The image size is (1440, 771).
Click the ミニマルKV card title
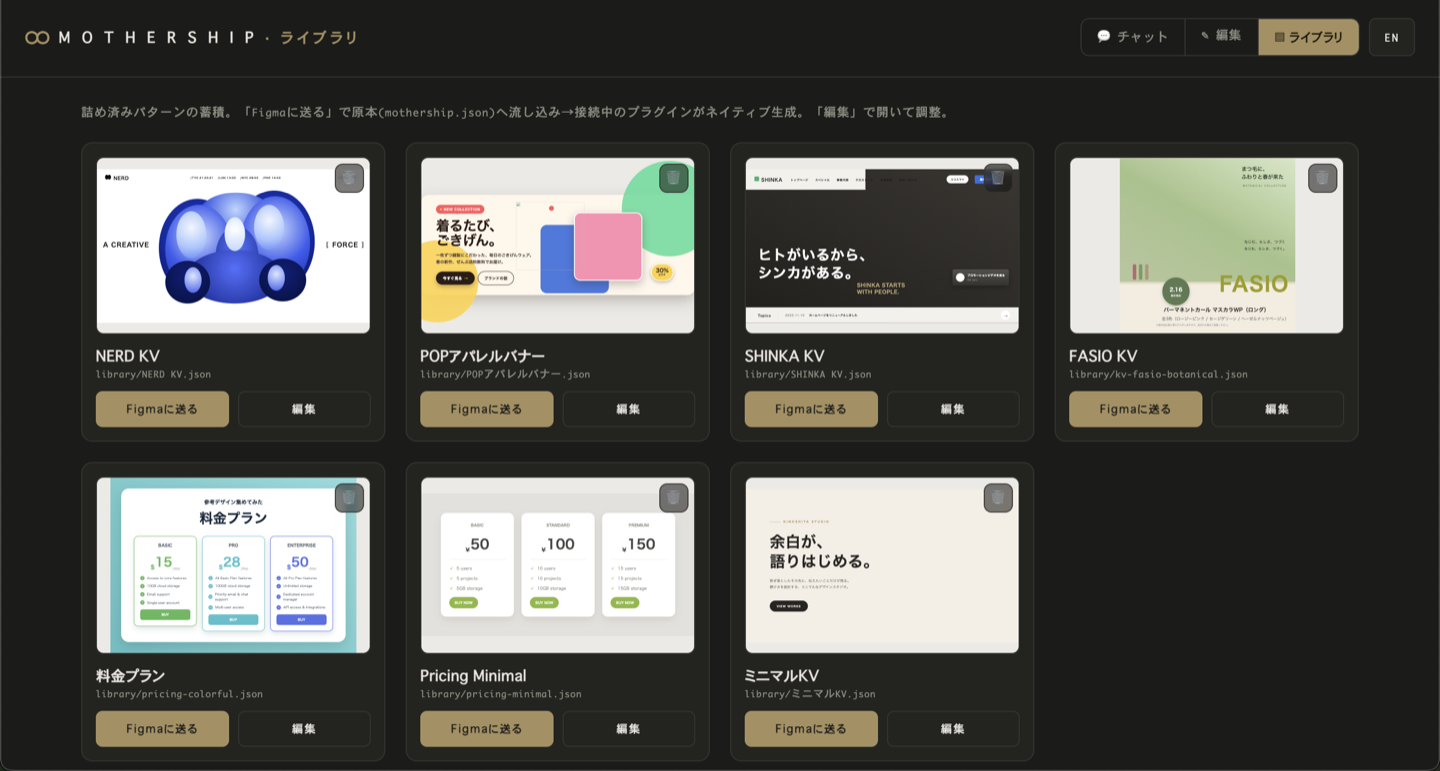tap(782, 676)
